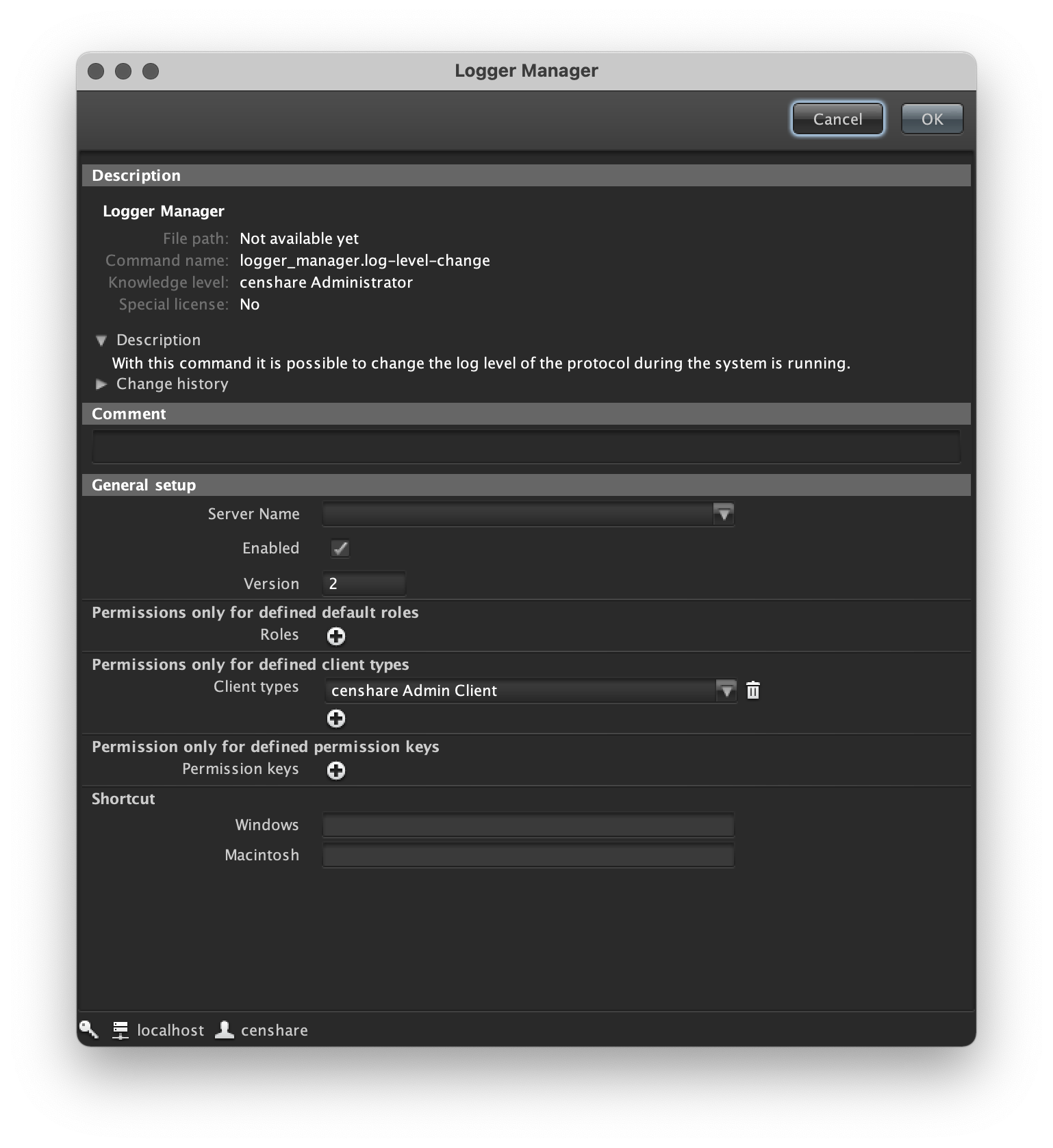The width and height of the screenshot is (1053, 1148).
Task: Click the red close window button
Action: (97, 71)
